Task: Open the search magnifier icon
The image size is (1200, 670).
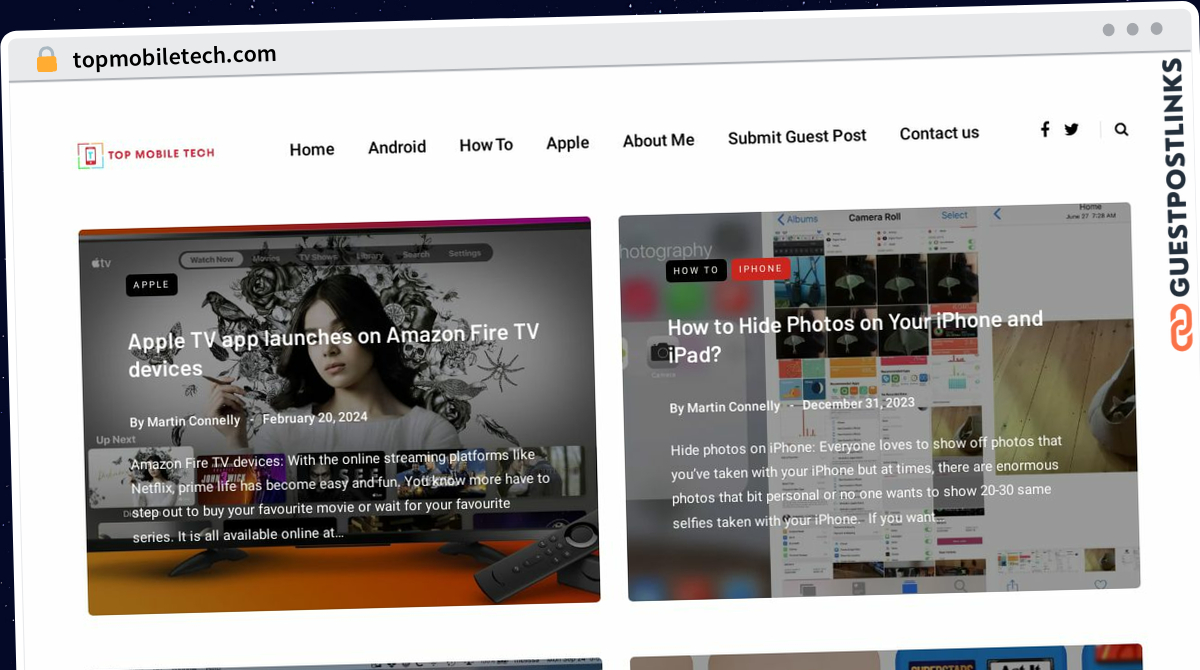Action: [x=1121, y=129]
